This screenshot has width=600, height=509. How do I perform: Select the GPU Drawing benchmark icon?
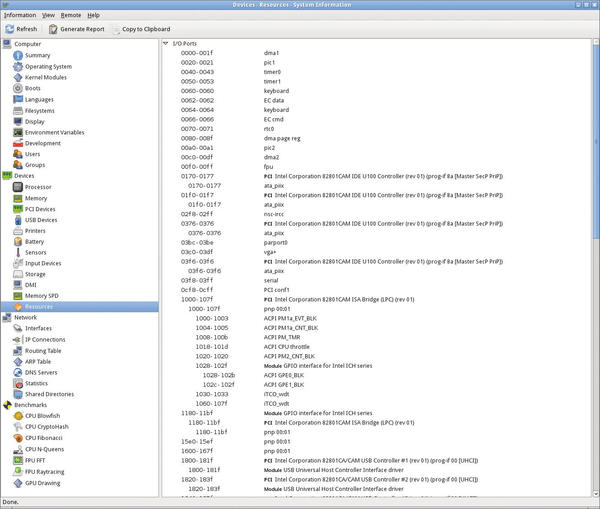(x=18, y=483)
